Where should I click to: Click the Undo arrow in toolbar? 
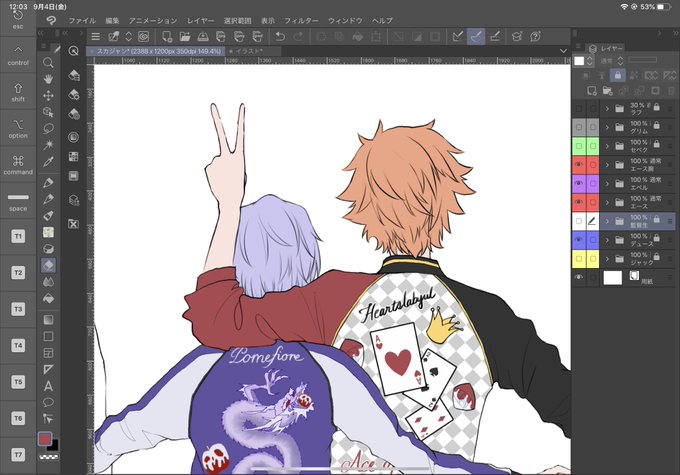coord(280,37)
